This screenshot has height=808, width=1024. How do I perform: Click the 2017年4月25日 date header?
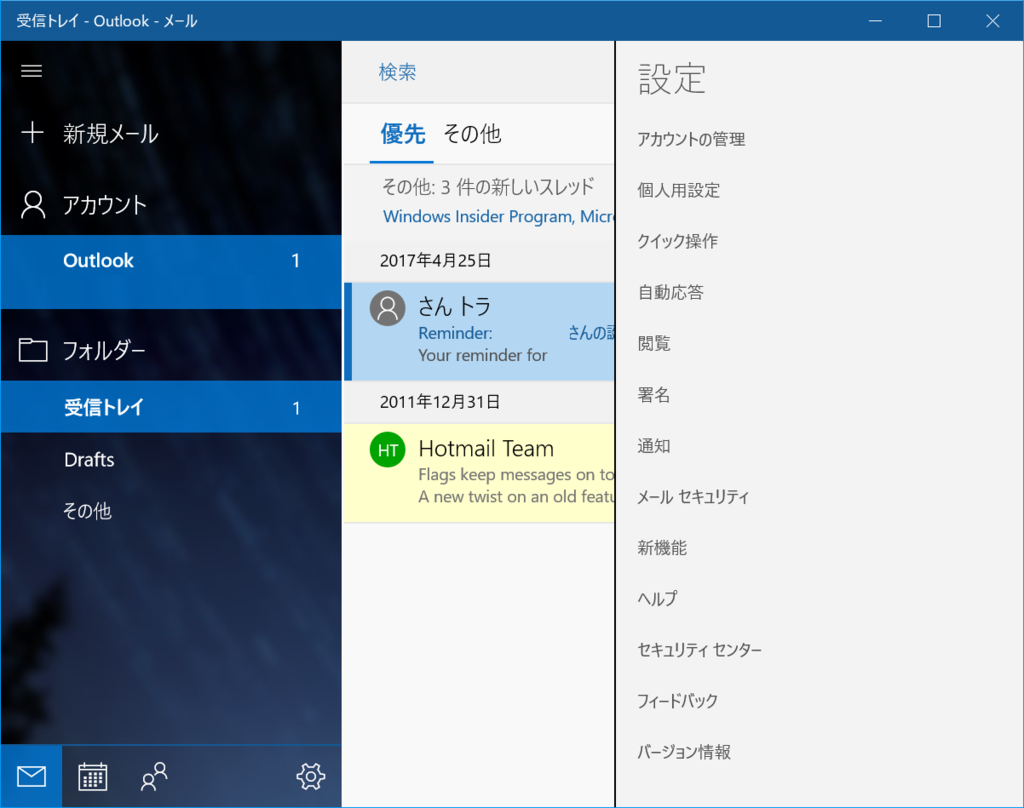435,260
